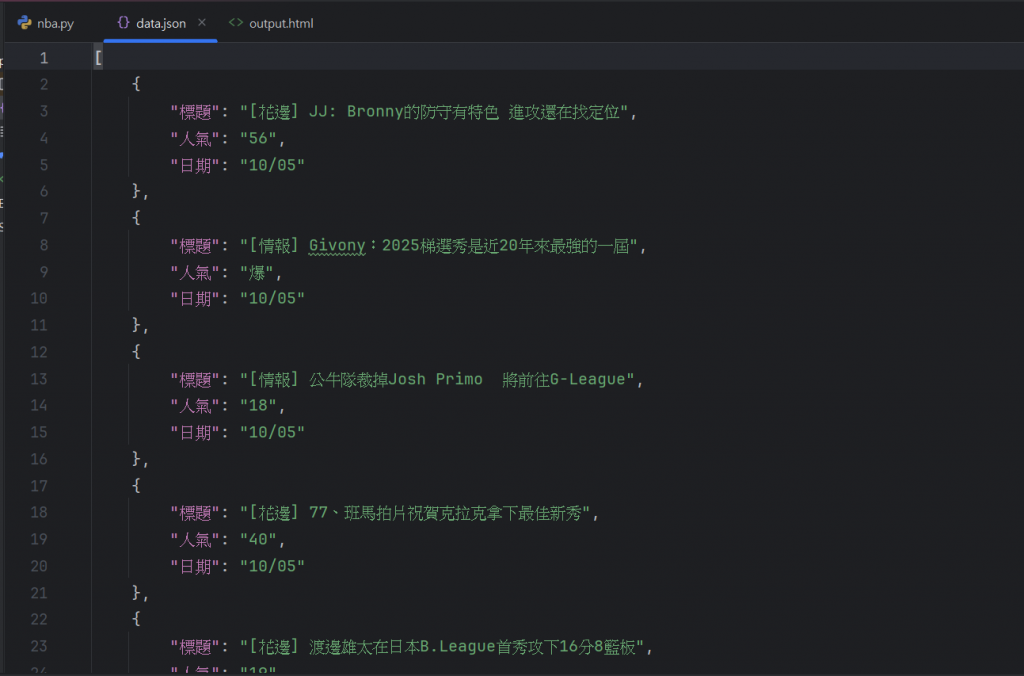Click the closing brace on line 6
1024x676 pixels.
pyautogui.click(x=136, y=191)
